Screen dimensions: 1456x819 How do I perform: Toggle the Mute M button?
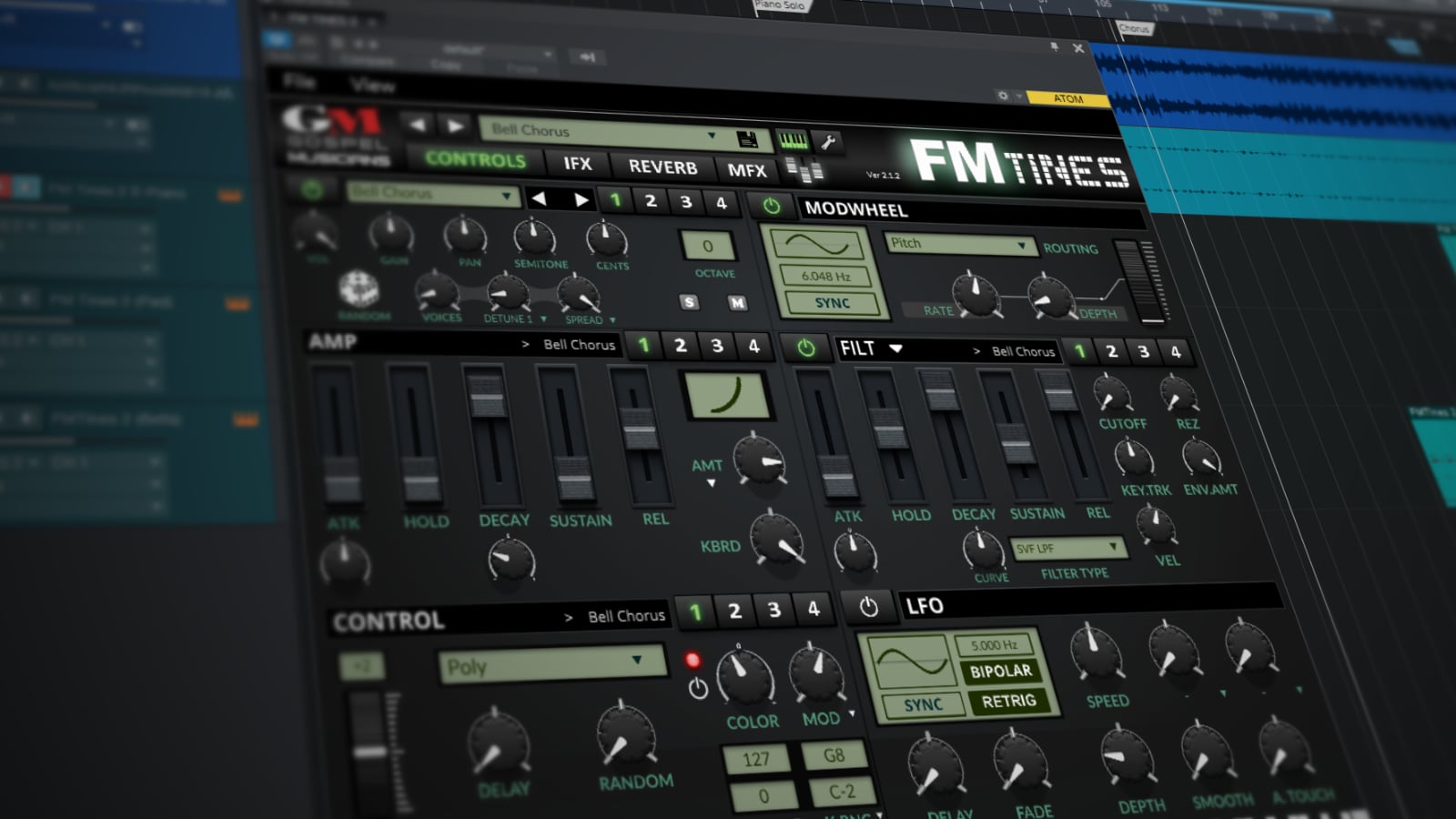[737, 303]
